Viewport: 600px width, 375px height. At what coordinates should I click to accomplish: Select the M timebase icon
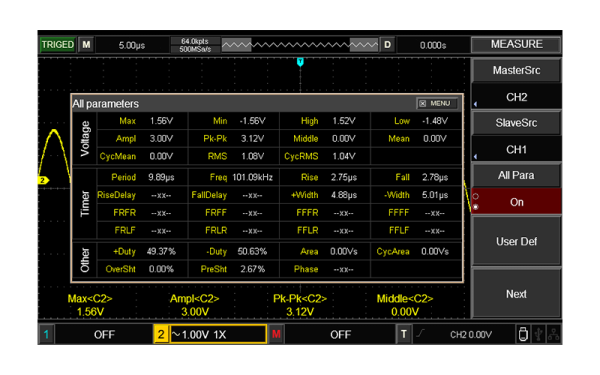pyautogui.click(x=86, y=45)
